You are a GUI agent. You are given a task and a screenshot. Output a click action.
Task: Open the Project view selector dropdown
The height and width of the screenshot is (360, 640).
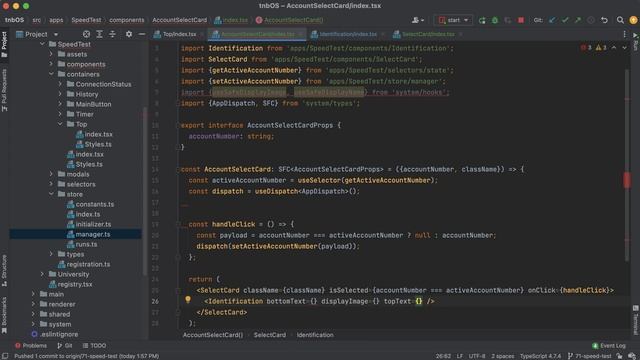point(37,34)
